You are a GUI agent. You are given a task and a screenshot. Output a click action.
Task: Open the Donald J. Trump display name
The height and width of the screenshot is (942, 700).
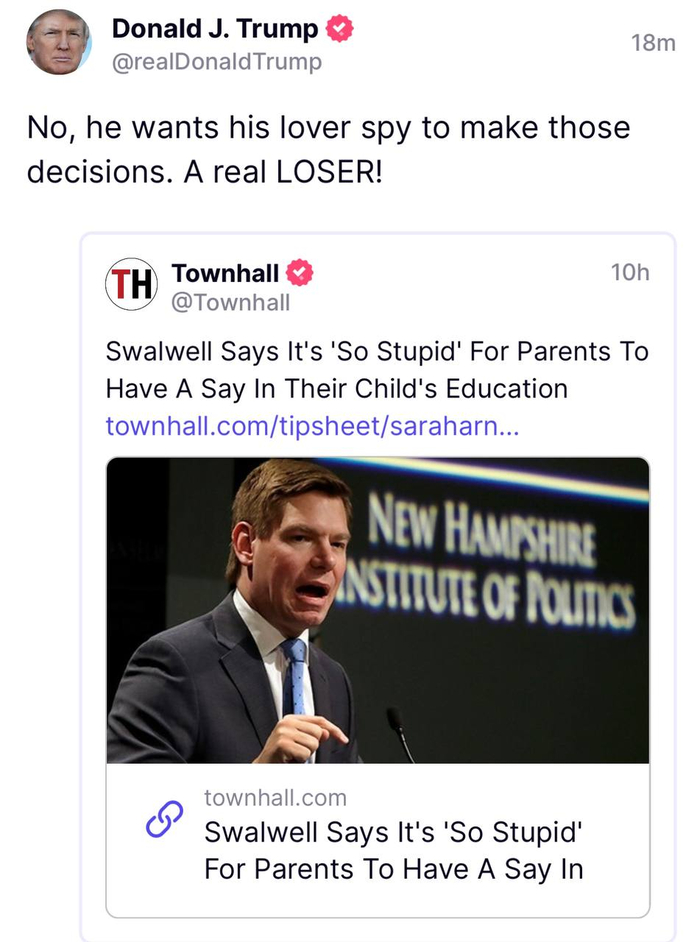214,31
